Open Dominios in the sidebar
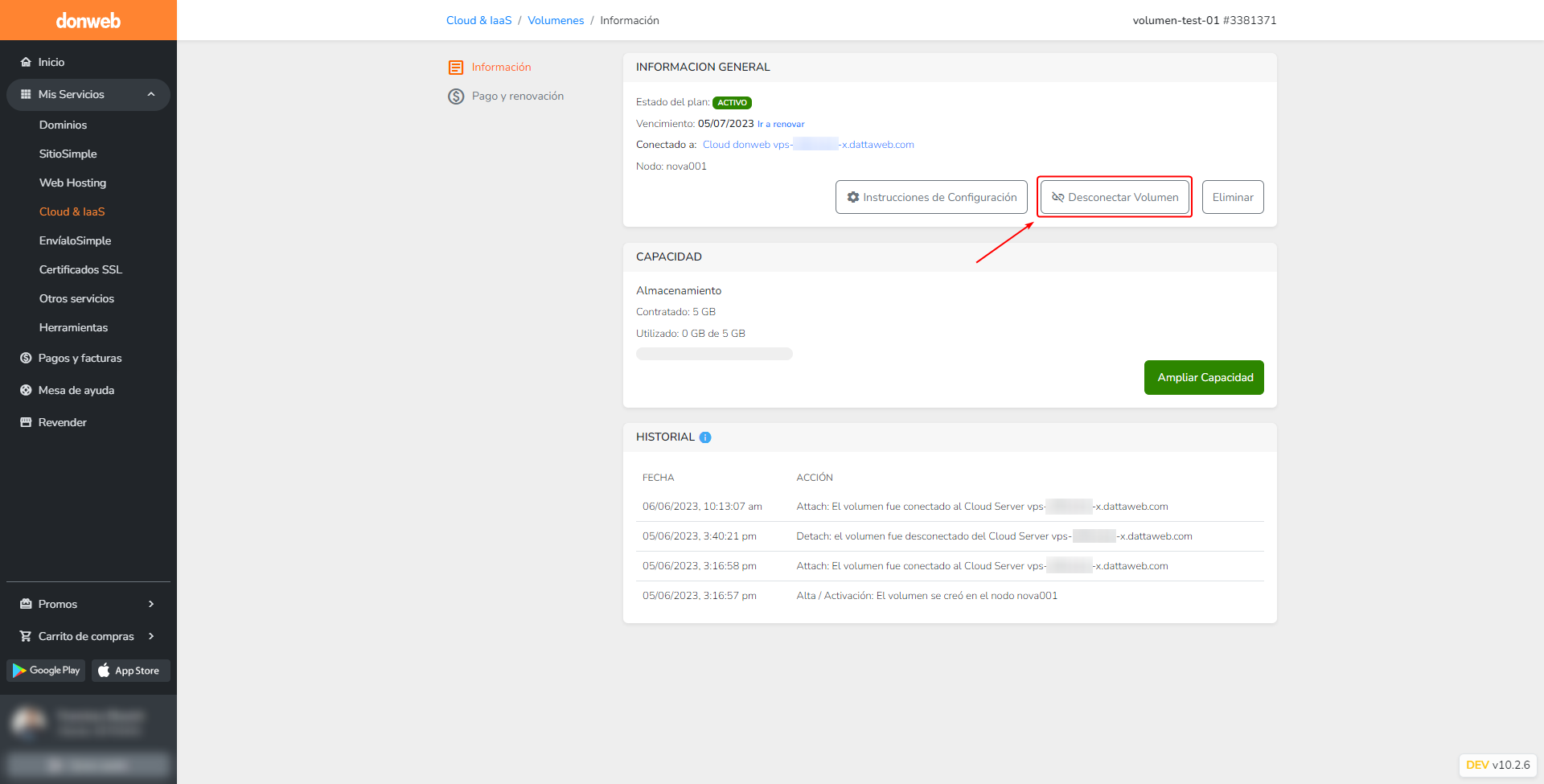 63,125
